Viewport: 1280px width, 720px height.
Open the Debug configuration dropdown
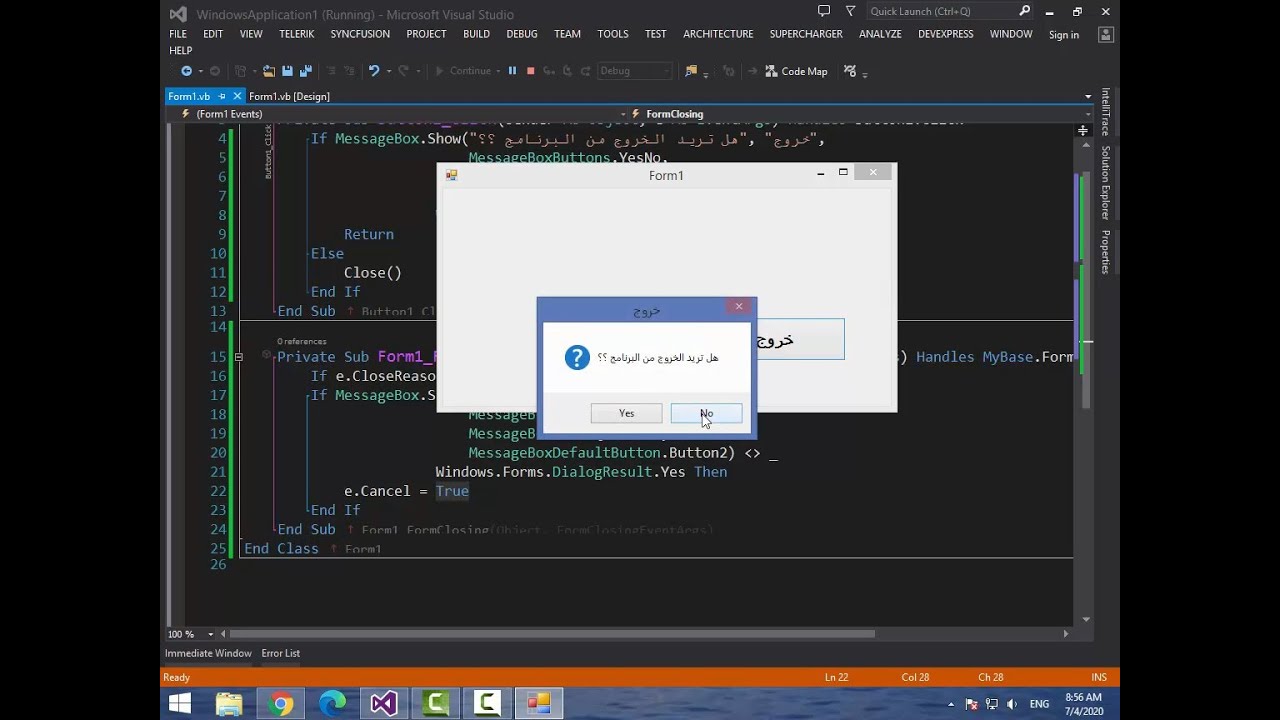634,71
